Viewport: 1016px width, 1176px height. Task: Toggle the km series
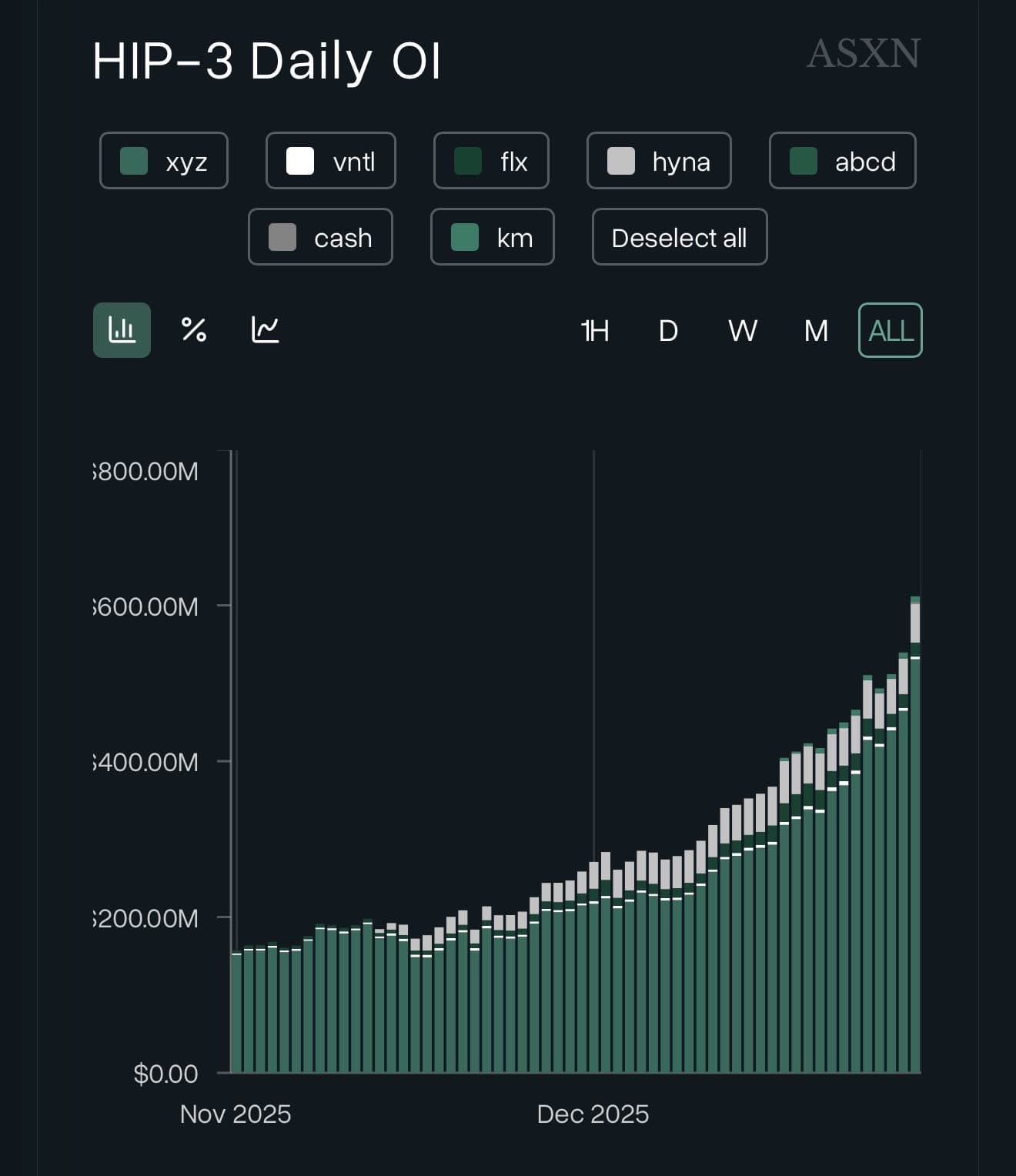492,237
